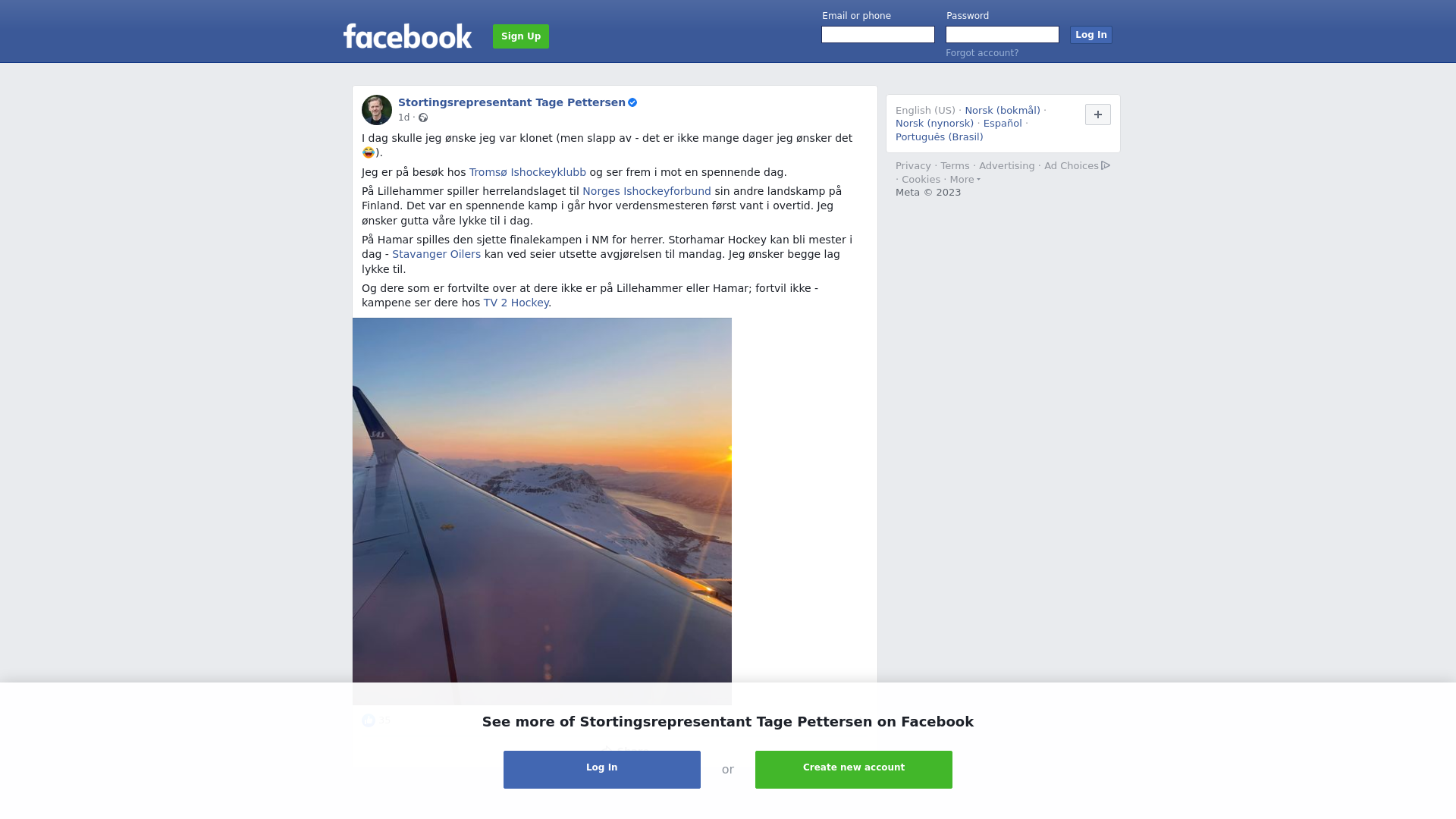
Task: Open the Tromsø Ishockeyklubb link
Action: (528, 172)
